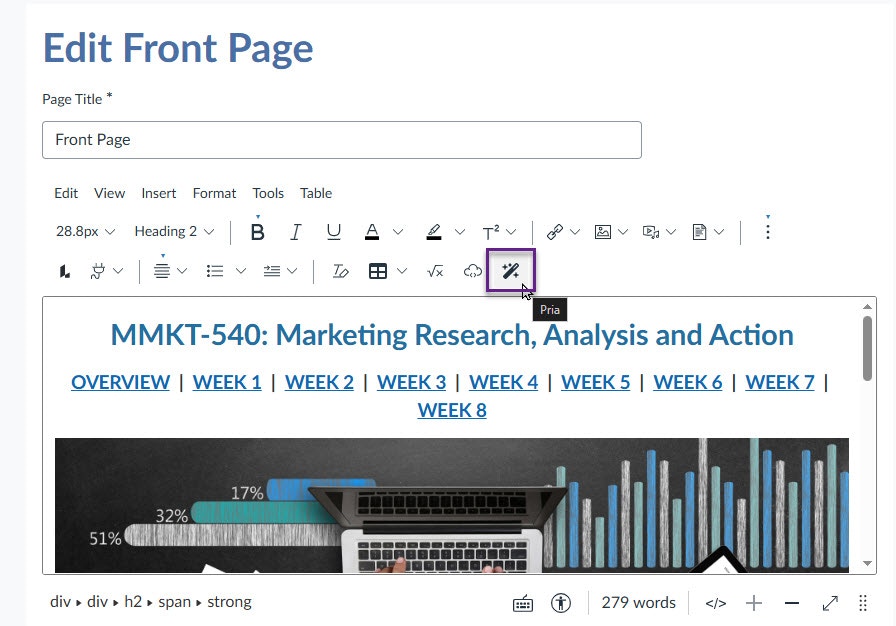
Task: Open the more toolbar options menu
Action: tap(767, 232)
